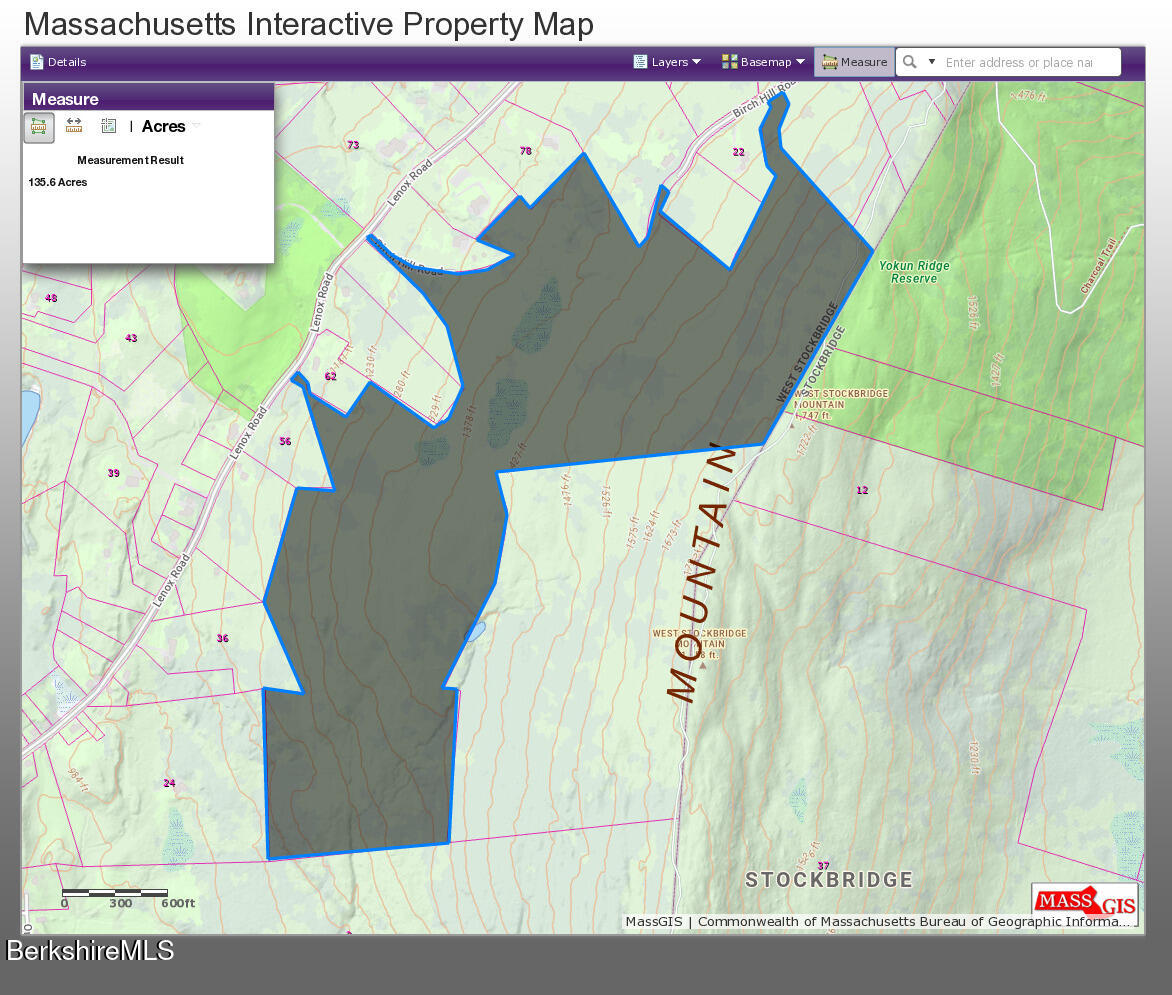This screenshot has height=995, width=1172.
Task: Click parcel number 73 on map
Action: pyautogui.click(x=353, y=145)
